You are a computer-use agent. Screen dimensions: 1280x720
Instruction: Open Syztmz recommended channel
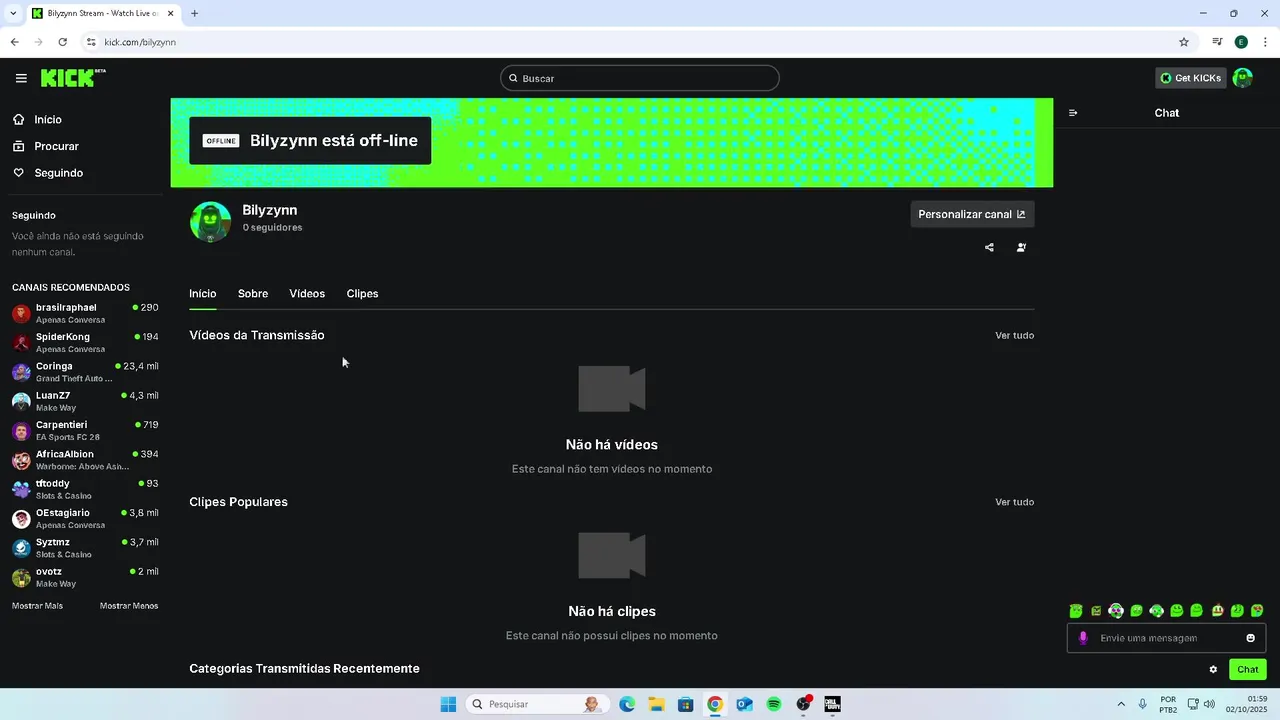coord(85,548)
